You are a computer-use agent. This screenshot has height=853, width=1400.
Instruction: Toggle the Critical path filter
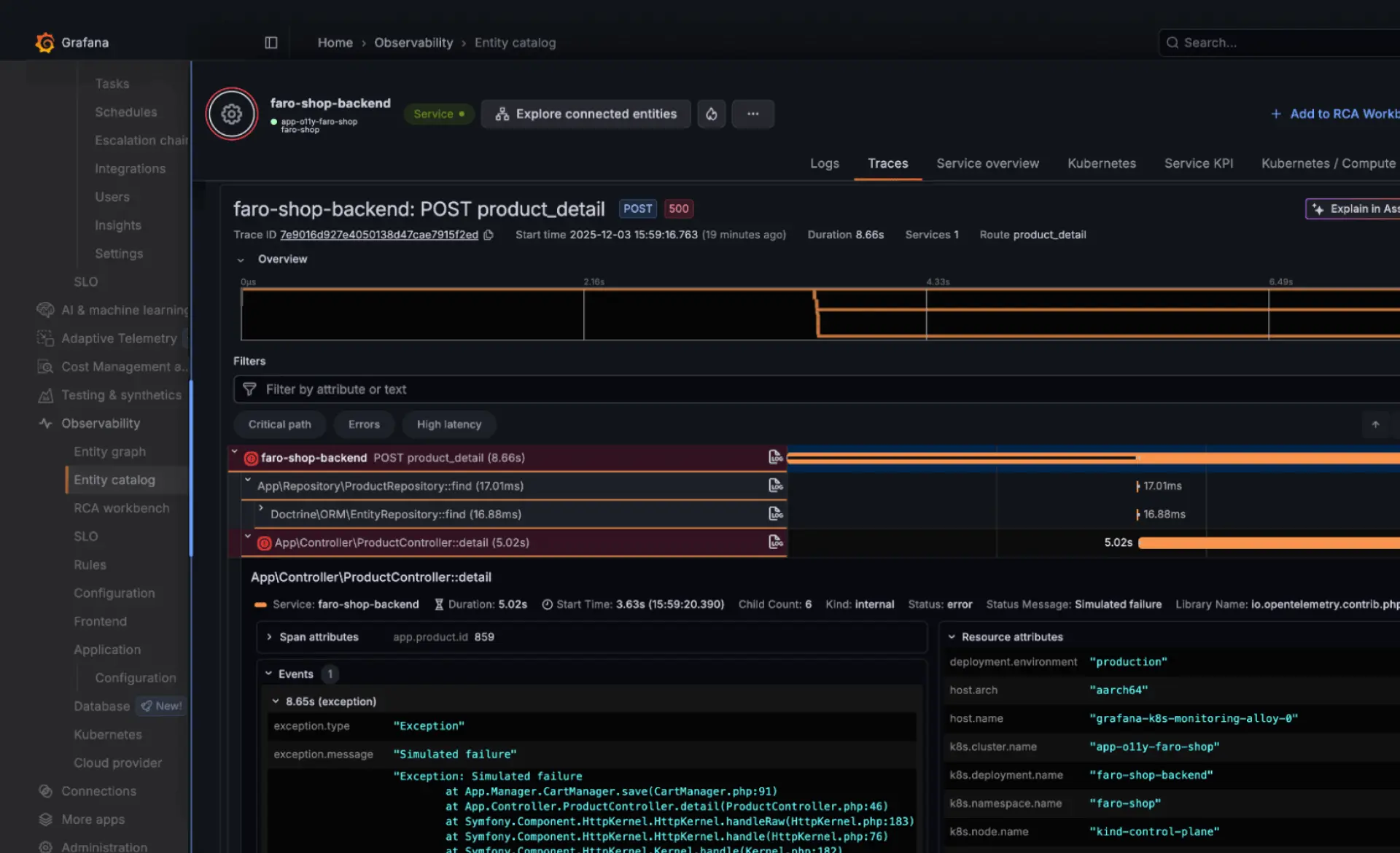[x=279, y=424]
